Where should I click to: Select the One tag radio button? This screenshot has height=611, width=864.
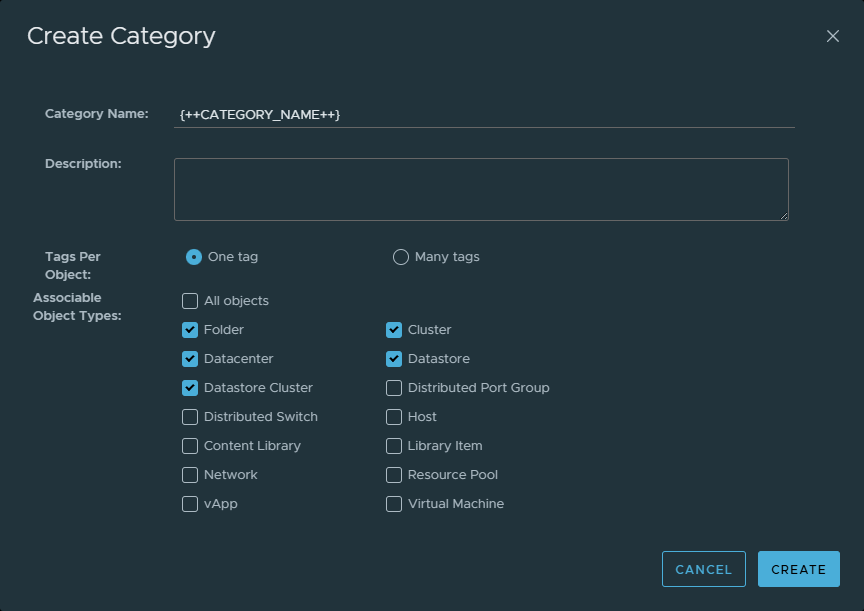[194, 257]
